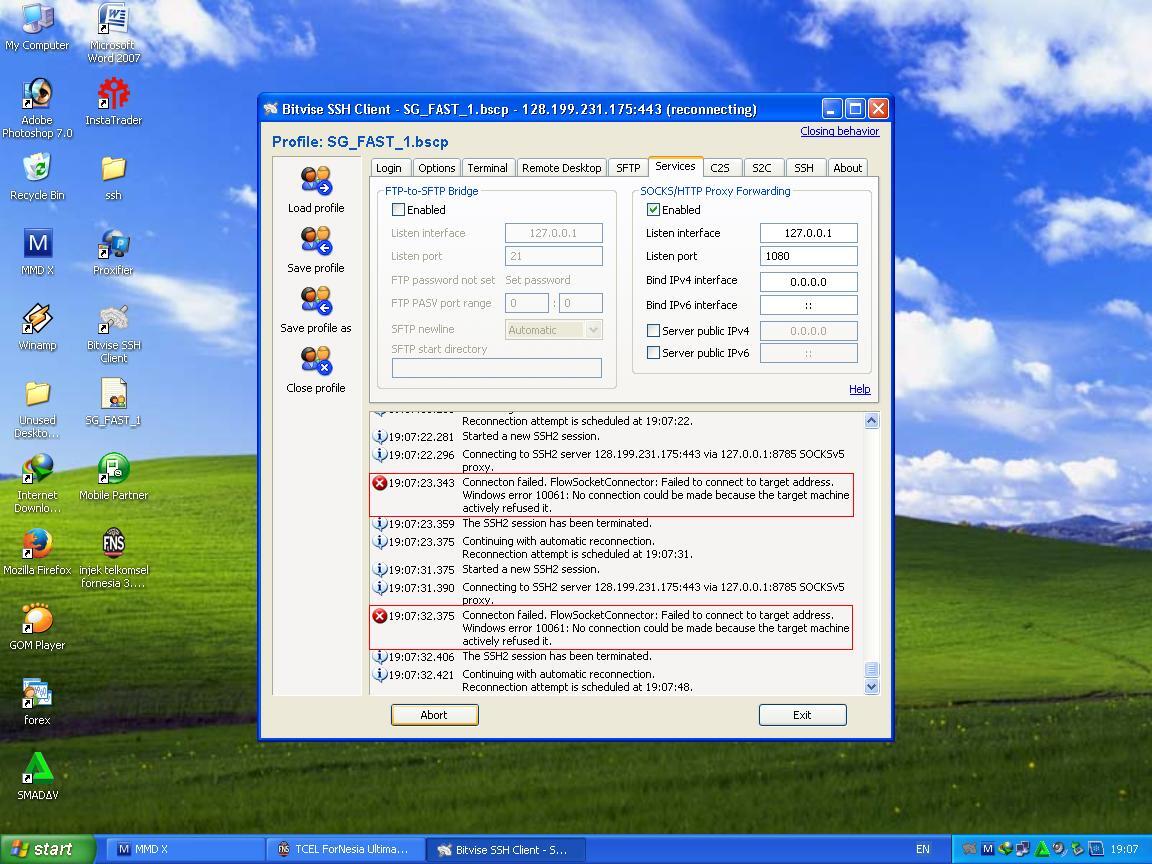Select Mozilla Firefox desktop icon
The height and width of the screenshot is (864, 1152).
[x=37, y=551]
